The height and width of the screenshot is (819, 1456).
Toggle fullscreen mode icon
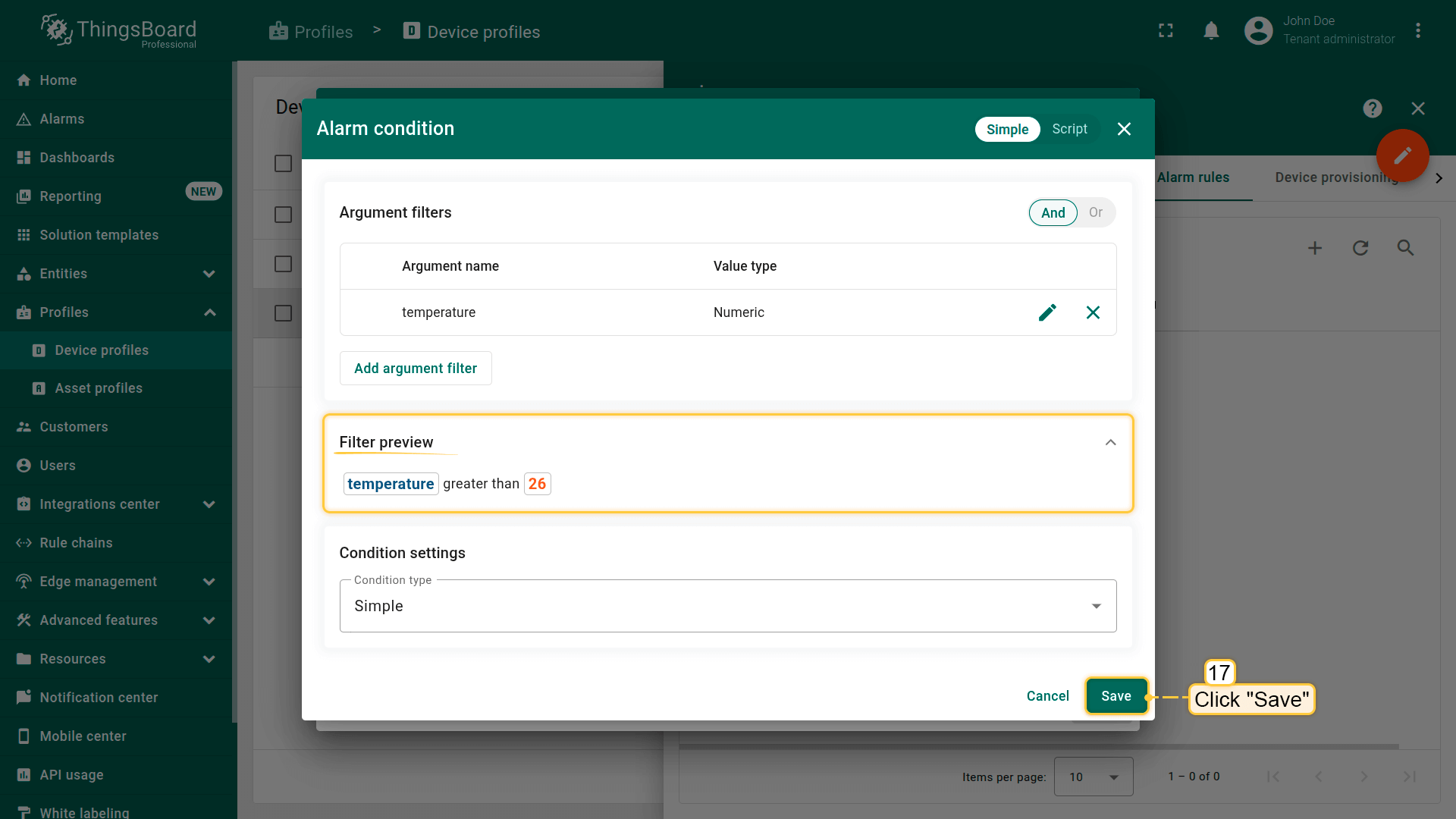pos(1166,31)
